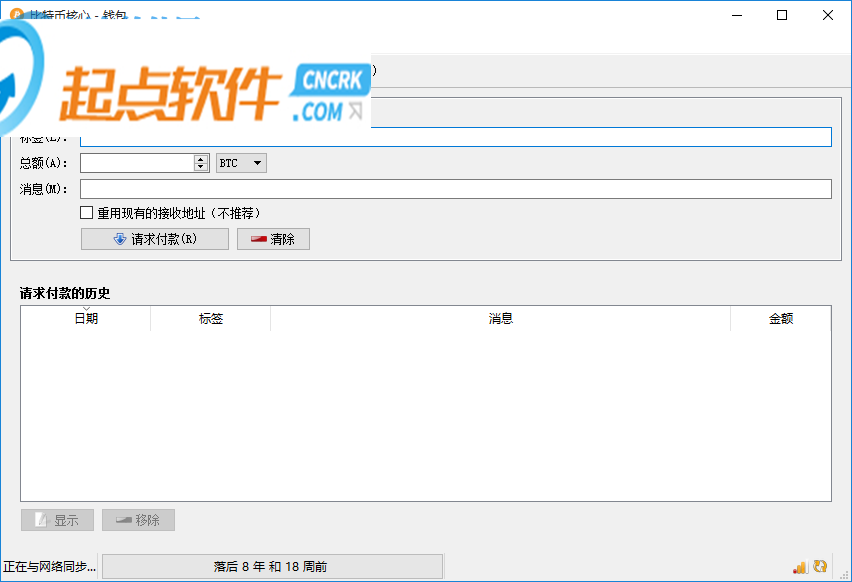Click the network connections signal-bar icon
The image size is (852, 582).
tap(799, 567)
